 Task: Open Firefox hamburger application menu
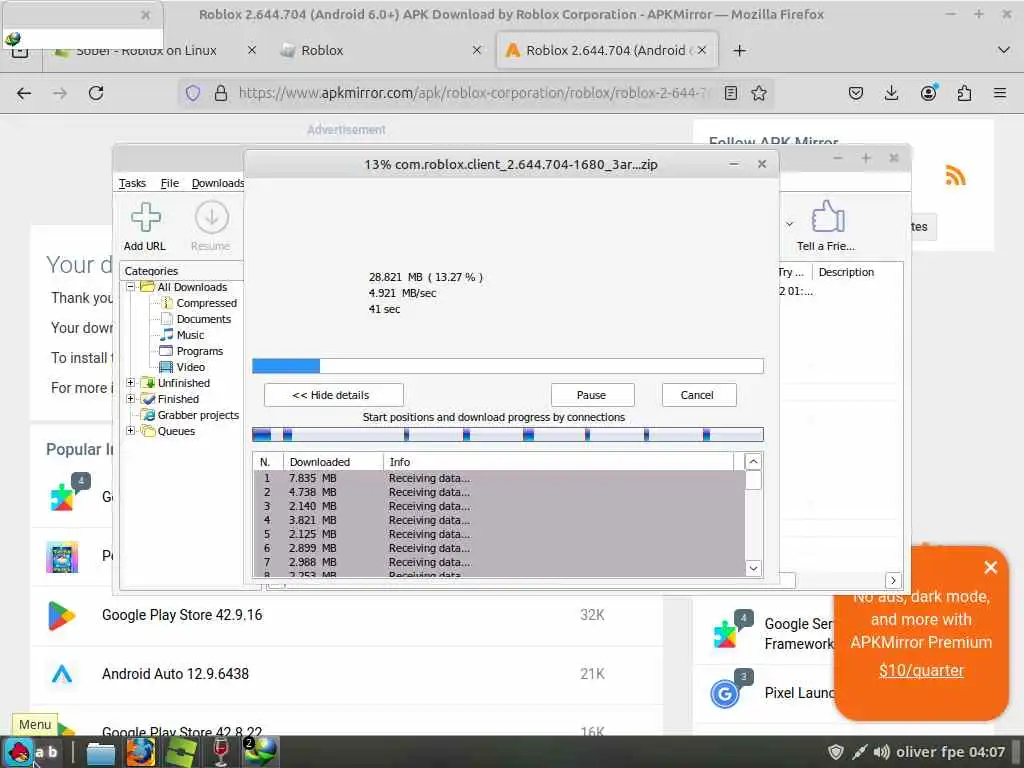[x=999, y=93]
